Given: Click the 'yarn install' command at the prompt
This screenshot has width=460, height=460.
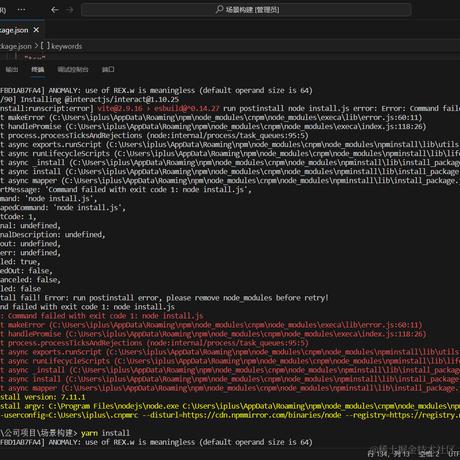Looking at the screenshot, I should pos(105,433).
